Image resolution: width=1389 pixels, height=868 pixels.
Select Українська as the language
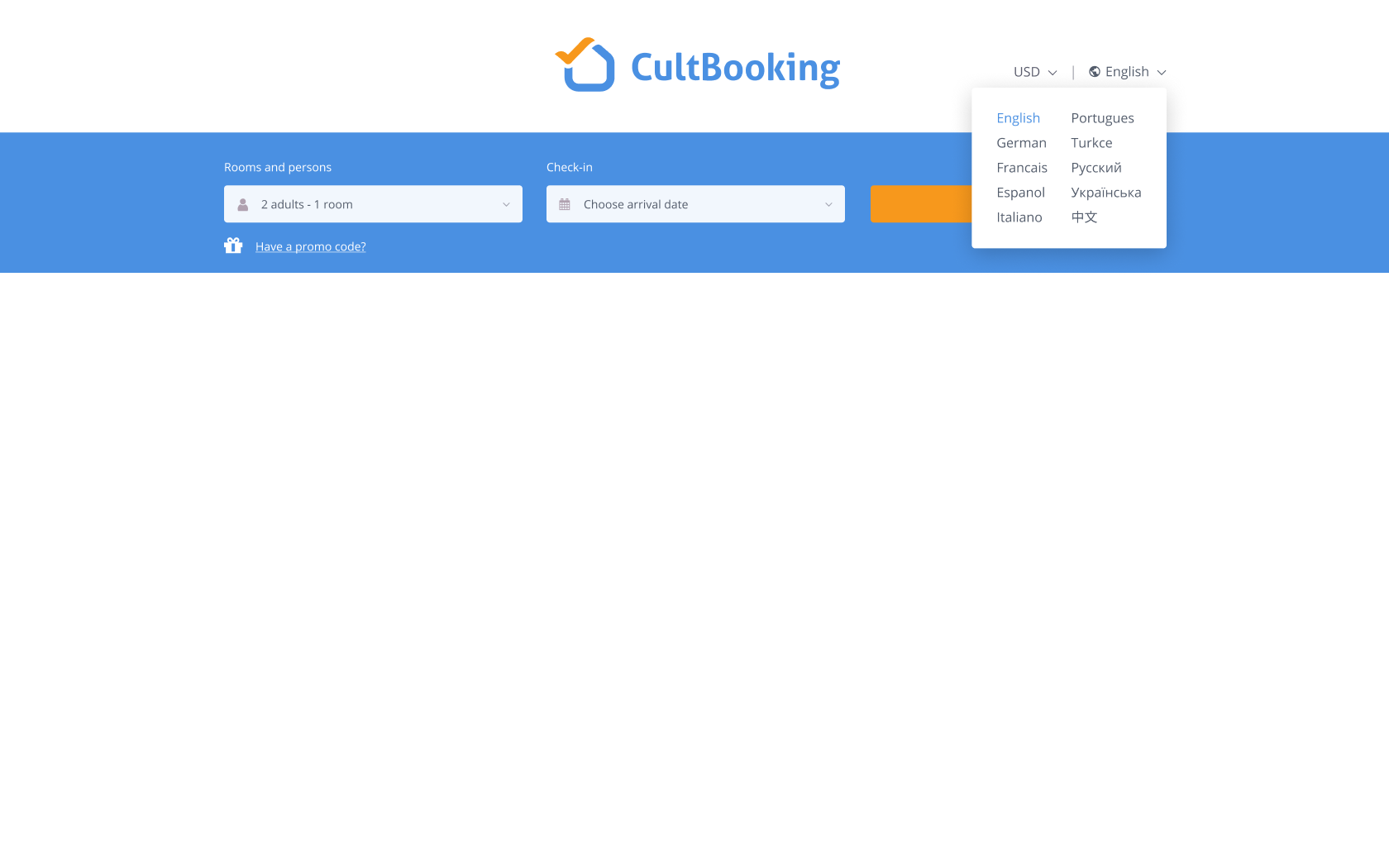1105,192
